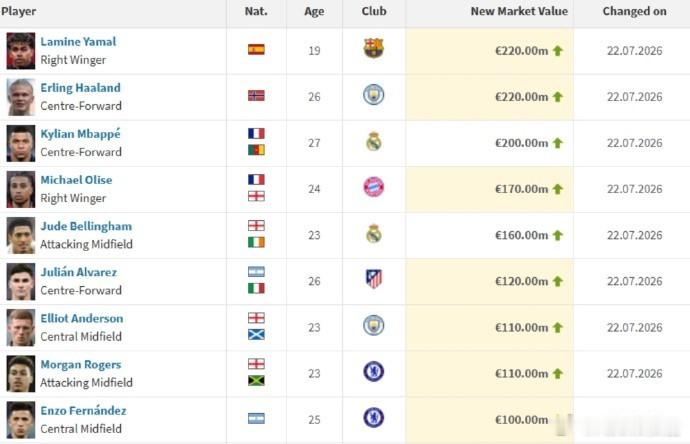This screenshot has width=690, height=444.
Task: Click Michael Olise's portrait thumbnail
Action: coord(21,189)
